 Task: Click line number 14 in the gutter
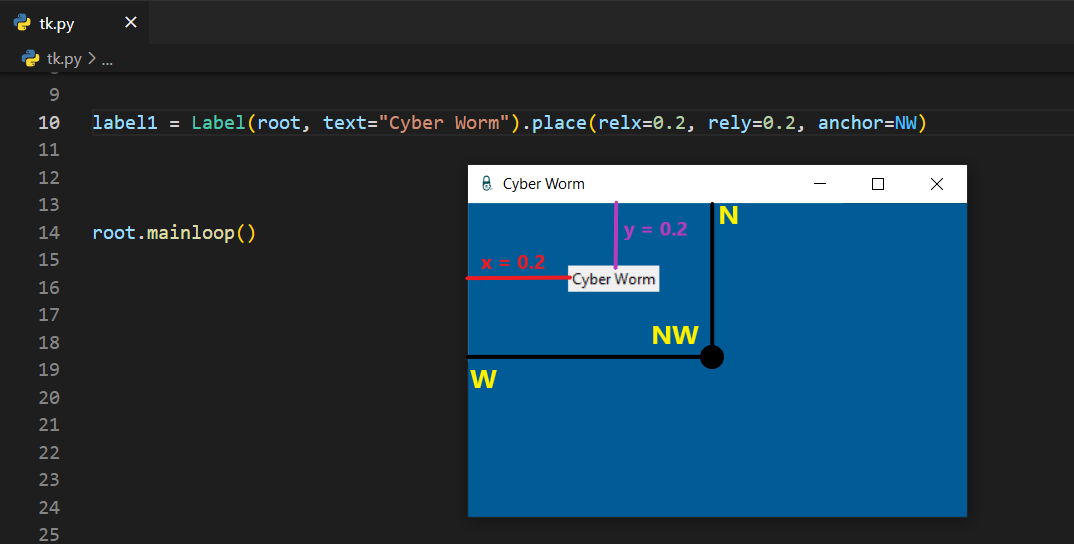click(x=48, y=233)
